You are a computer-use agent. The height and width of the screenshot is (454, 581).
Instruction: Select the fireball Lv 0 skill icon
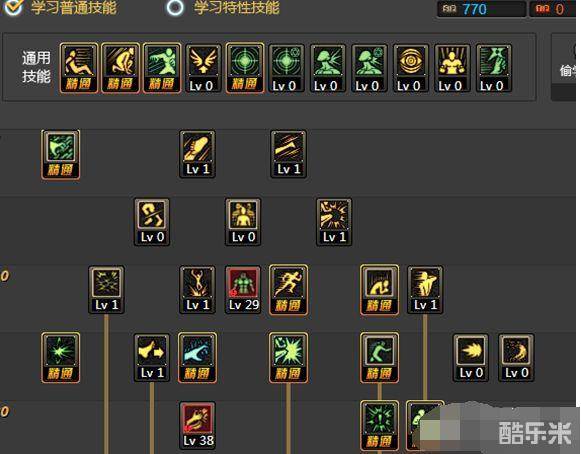click(471, 357)
